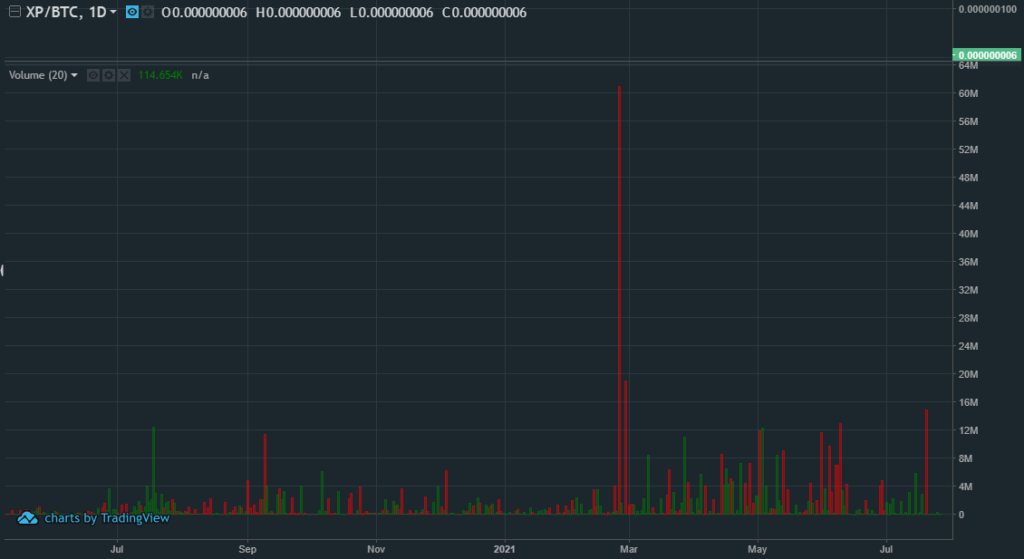Click the 'n/a' value beside Volume
The height and width of the screenshot is (559, 1024).
(x=200, y=76)
